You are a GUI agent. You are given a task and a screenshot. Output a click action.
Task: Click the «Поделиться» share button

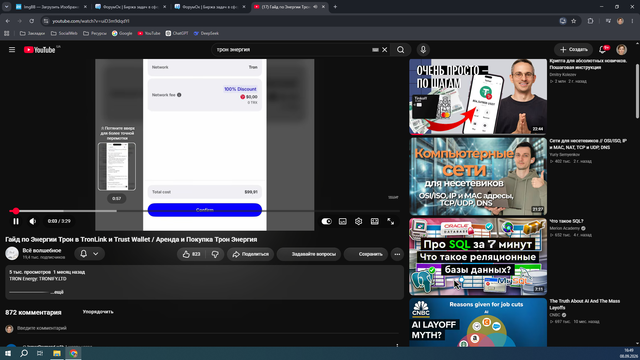(251, 254)
